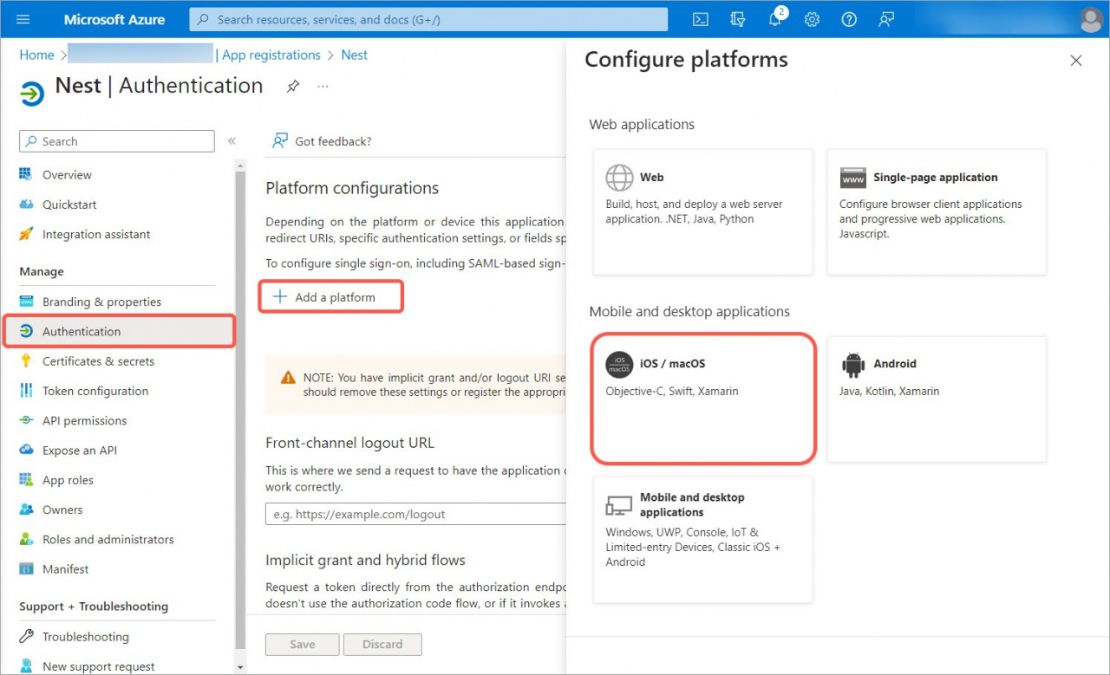The height and width of the screenshot is (675, 1110).
Task: Choose the Single-page application card
Action: 937,212
